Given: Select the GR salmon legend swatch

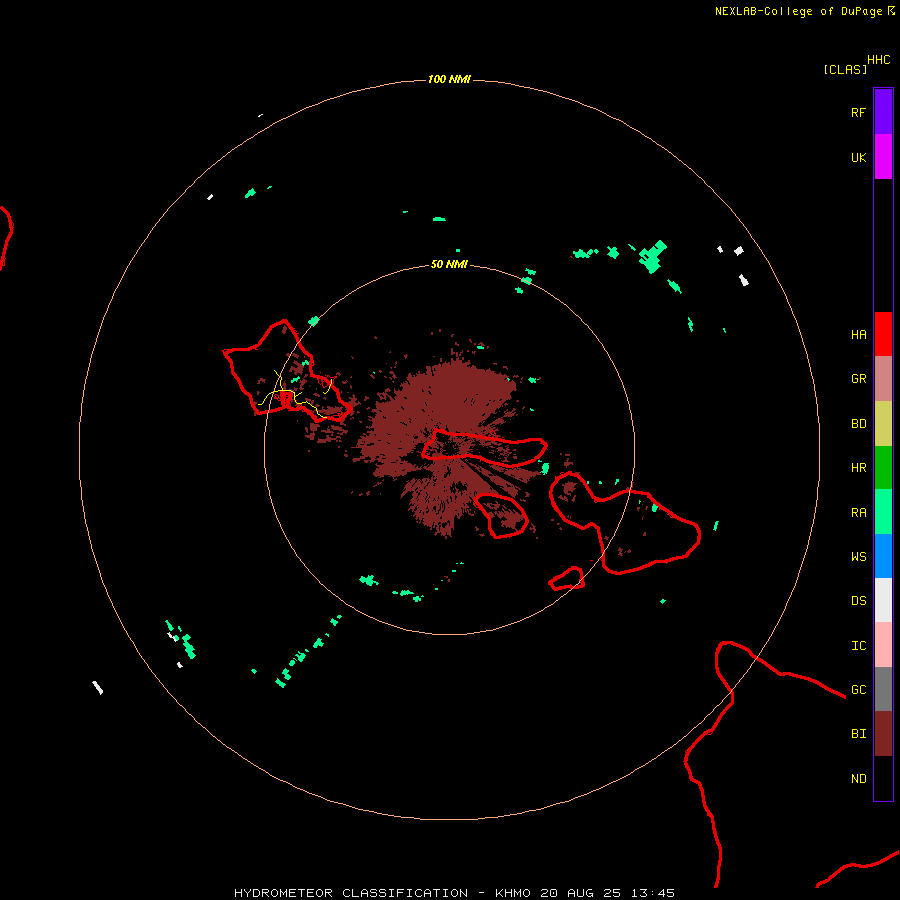Looking at the screenshot, I should pyautogui.click(x=883, y=379).
